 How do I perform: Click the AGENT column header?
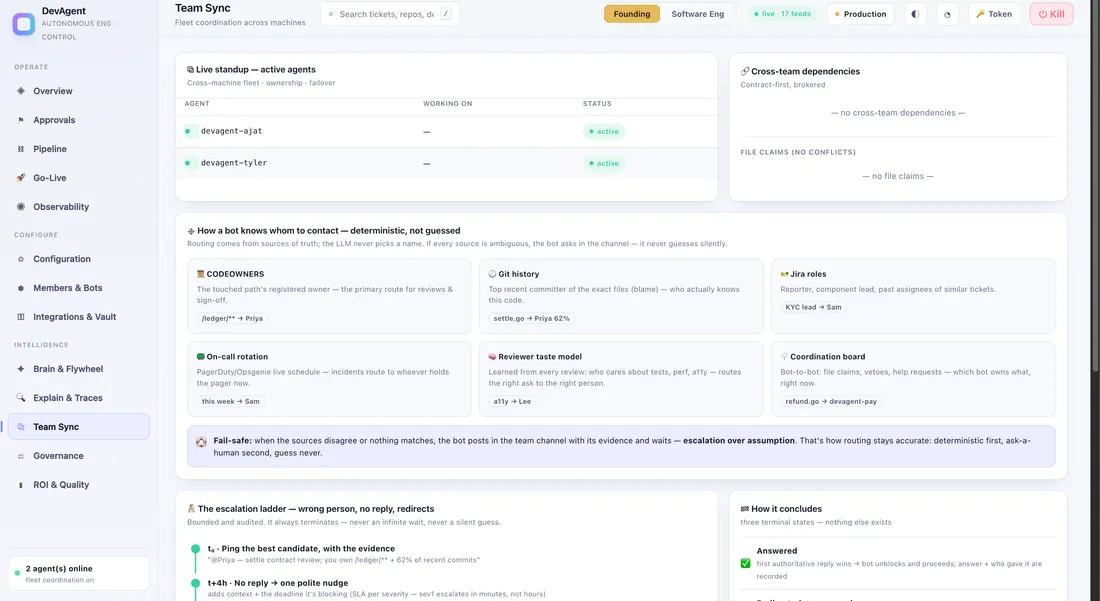click(197, 104)
